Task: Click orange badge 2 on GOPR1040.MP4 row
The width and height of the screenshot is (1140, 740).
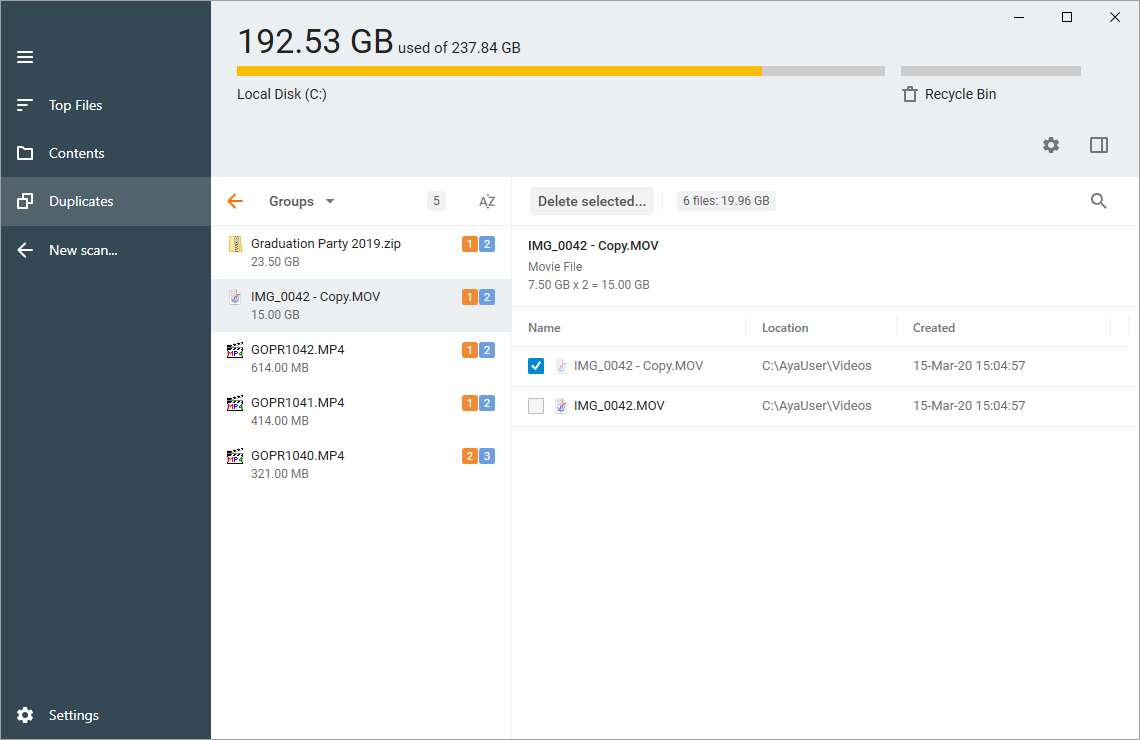Action: 470,457
